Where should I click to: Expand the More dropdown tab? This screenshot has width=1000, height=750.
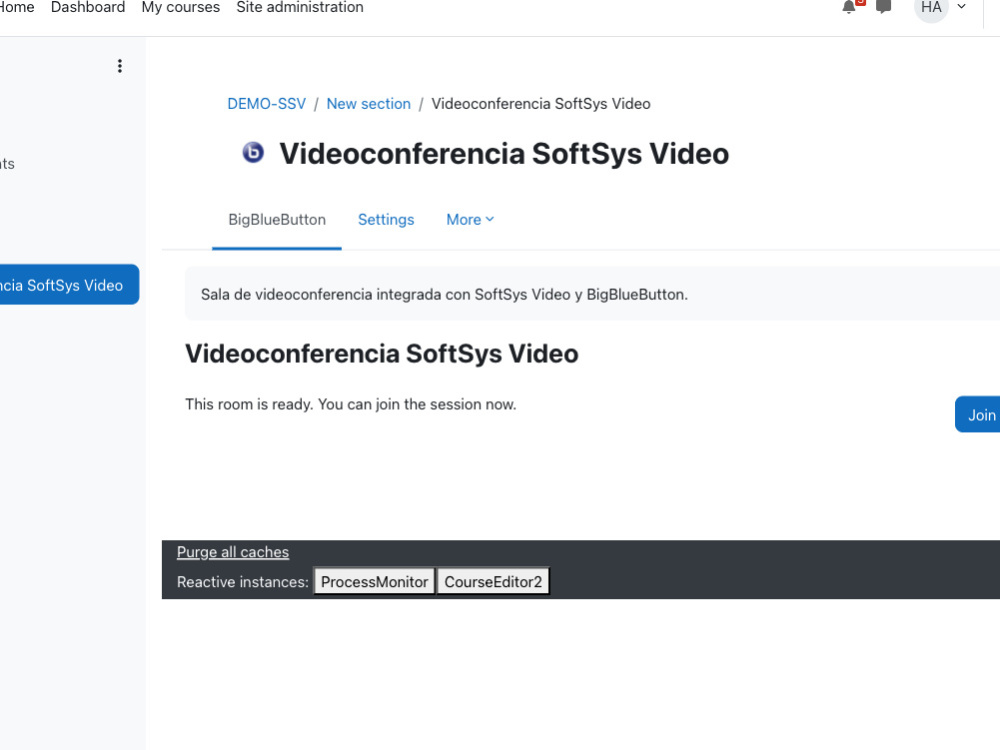pyautogui.click(x=470, y=220)
